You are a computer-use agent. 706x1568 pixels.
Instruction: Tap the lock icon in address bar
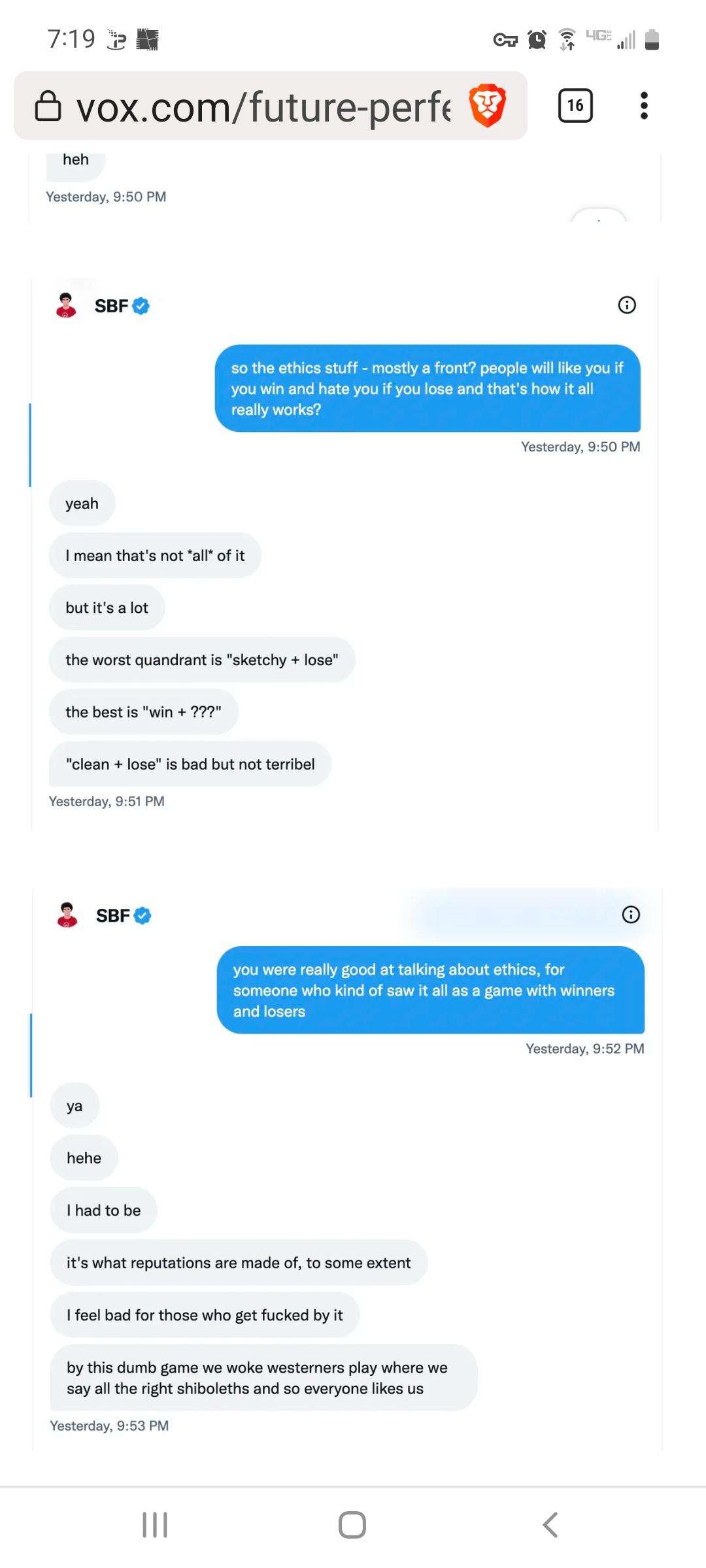pyautogui.click(x=48, y=106)
